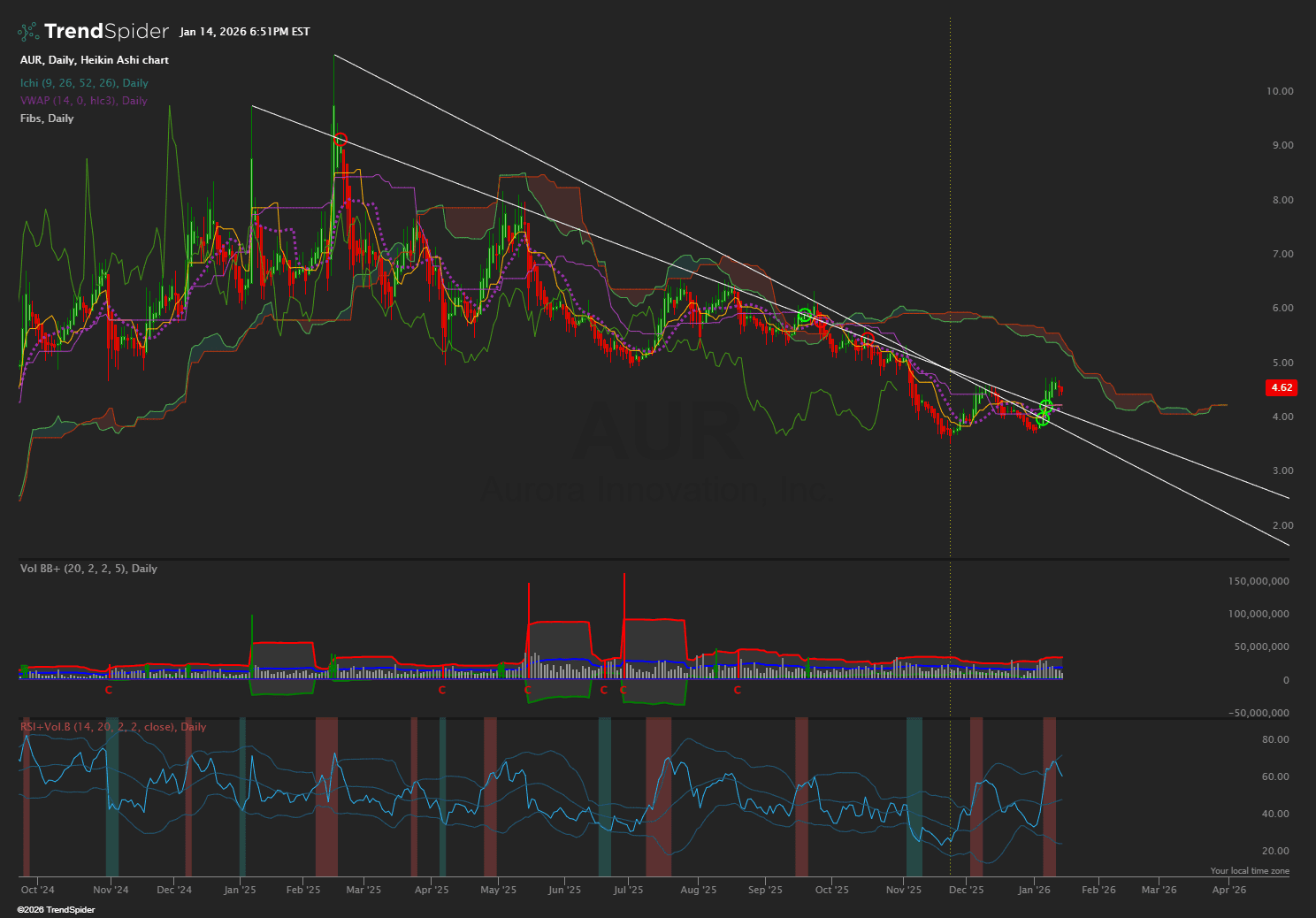Click the ©2026 TrendSpider copyright text
The height and width of the screenshot is (918, 1316).
[x=56, y=910]
